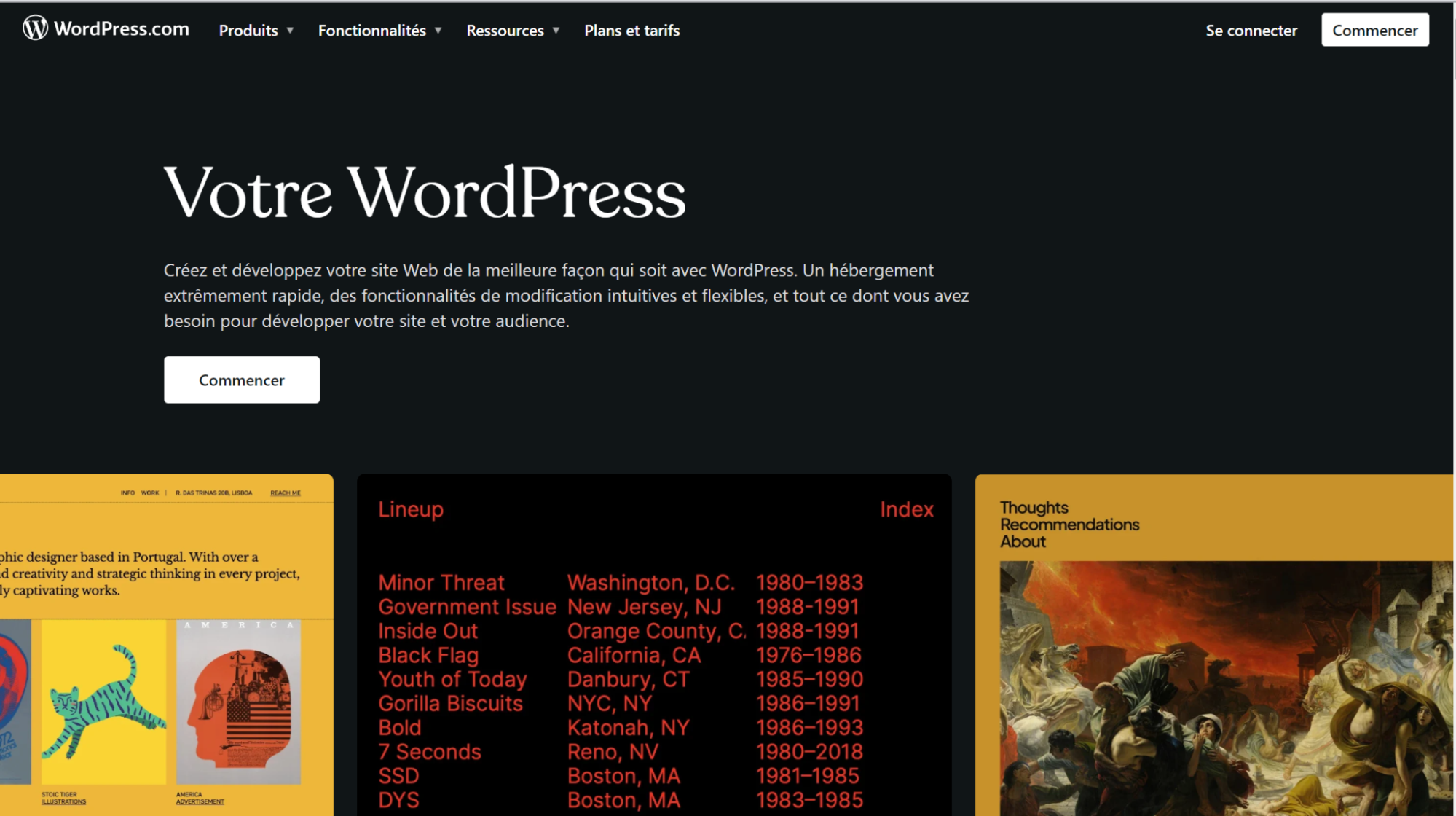Viewport: 1456px width, 816px height.
Task: Click Reno, NV location text
Action: pos(613,751)
